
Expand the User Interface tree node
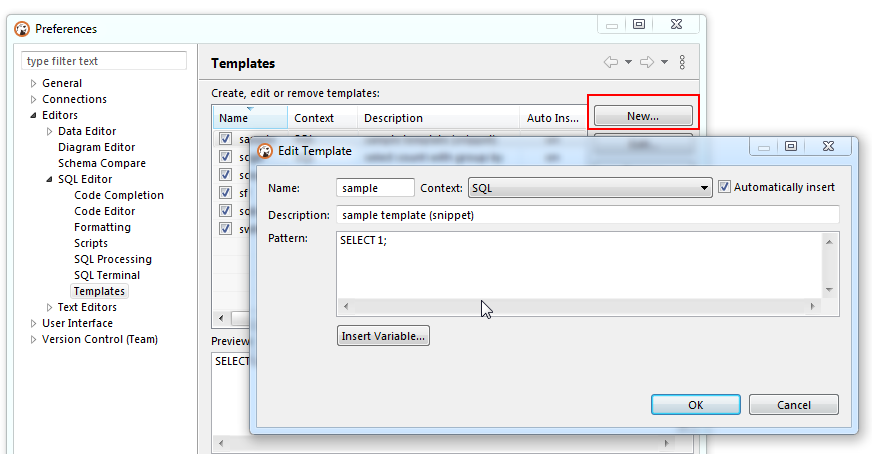[33, 323]
